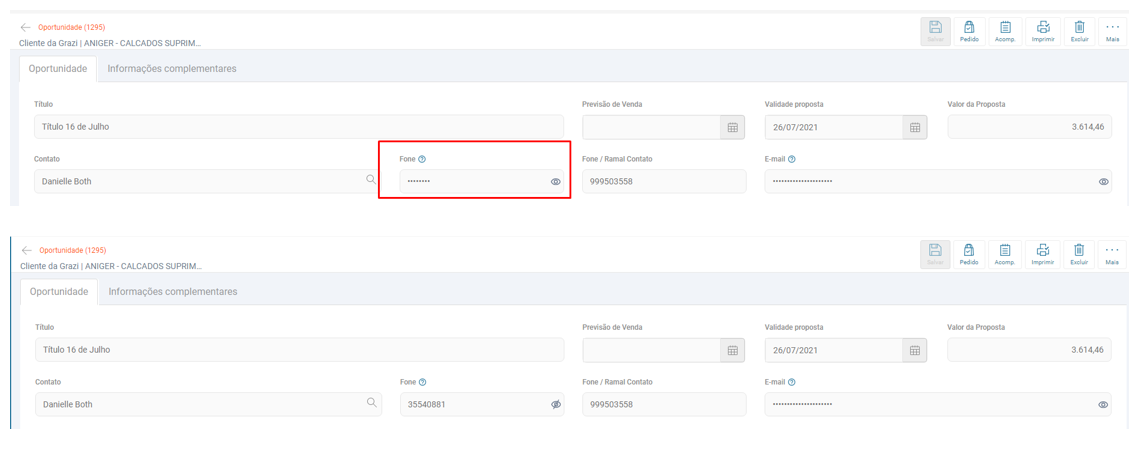This screenshot has width=1142, height=452.
Task: Click Fone help icon in upper form
Action: 422,159
